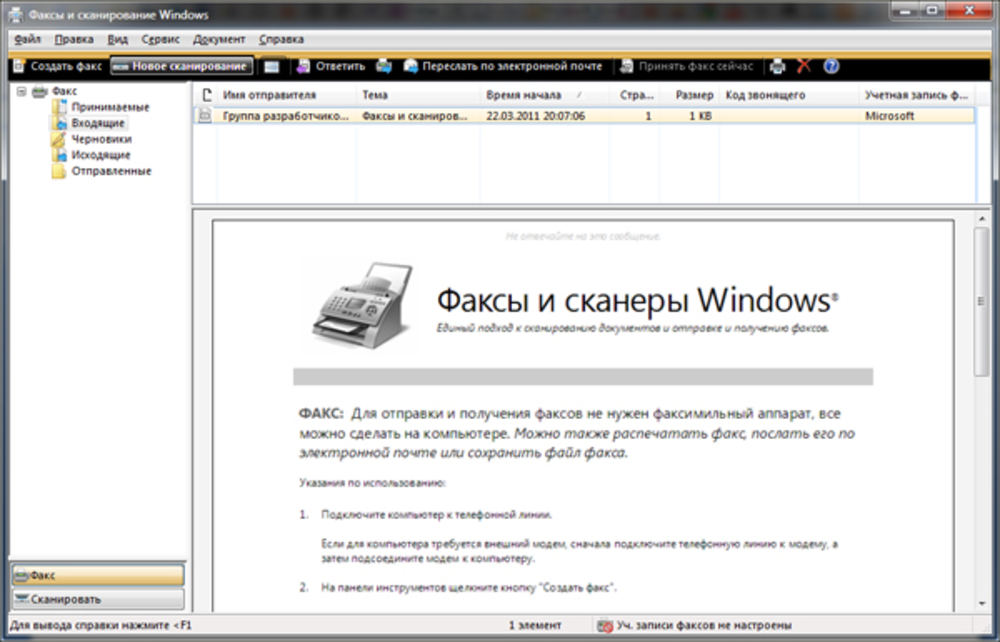Click the red X delete icon
Screen dimensions: 1000x642
click(x=804, y=66)
